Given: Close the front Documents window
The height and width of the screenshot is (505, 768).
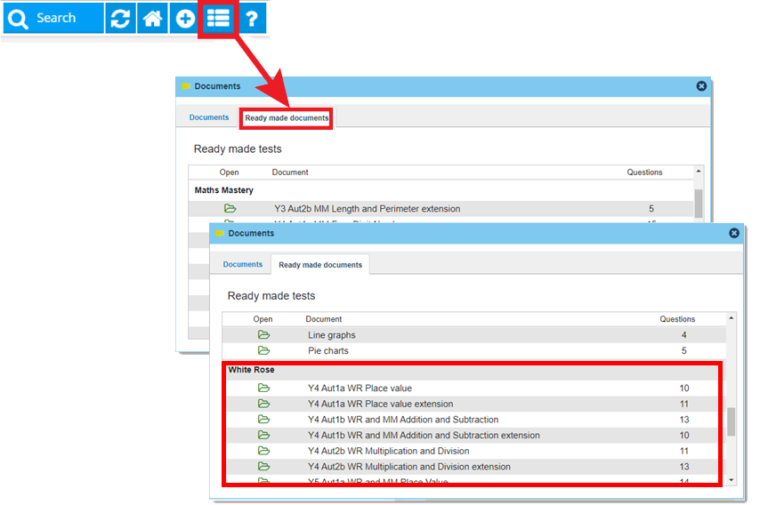Looking at the screenshot, I should click(x=734, y=233).
